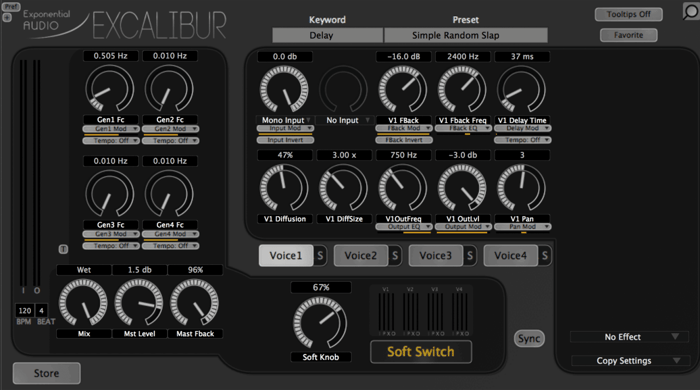Solo Voice3 with its S button
700x390 pixels.
470,256
